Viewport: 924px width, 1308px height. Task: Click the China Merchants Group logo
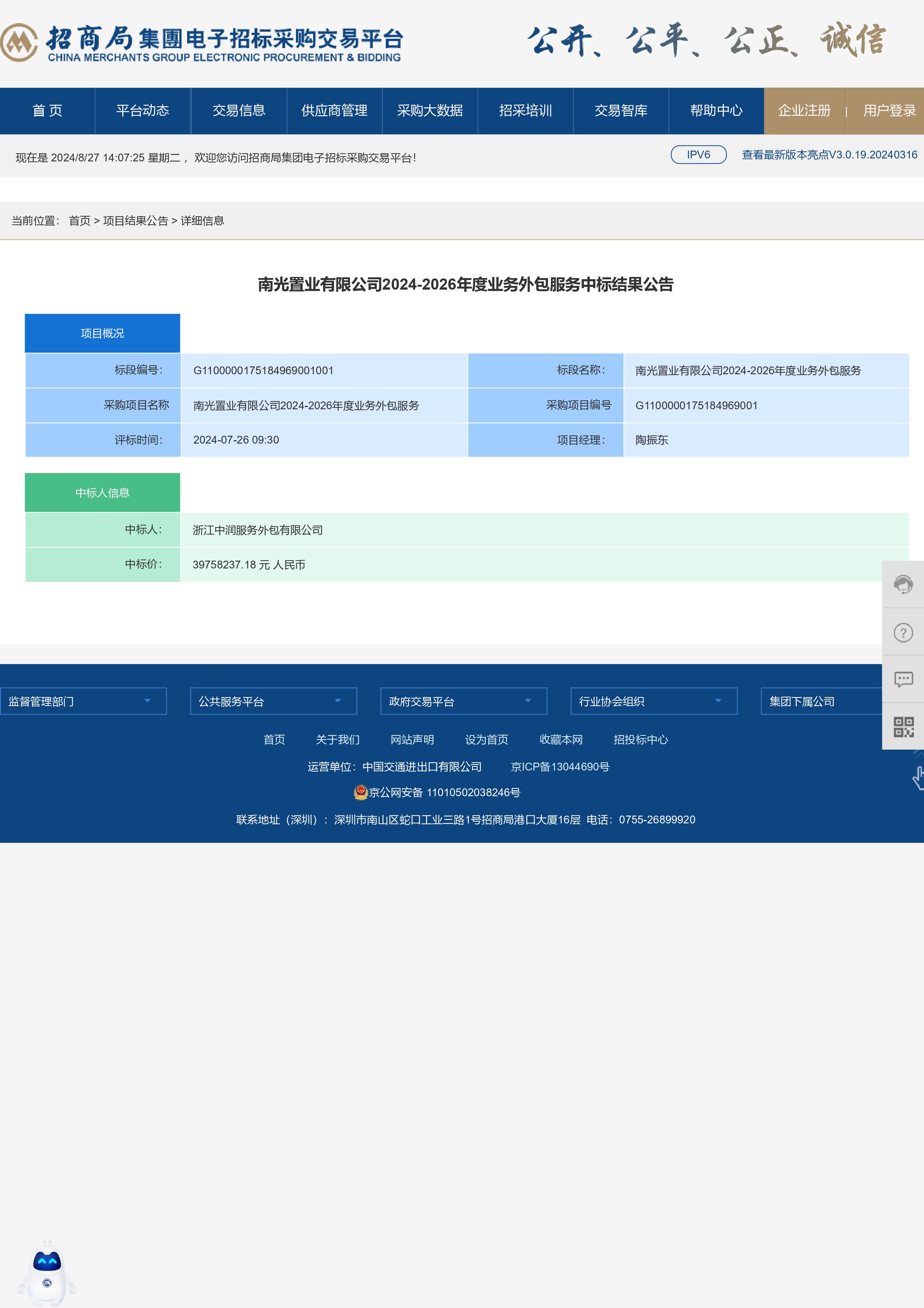(x=19, y=42)
